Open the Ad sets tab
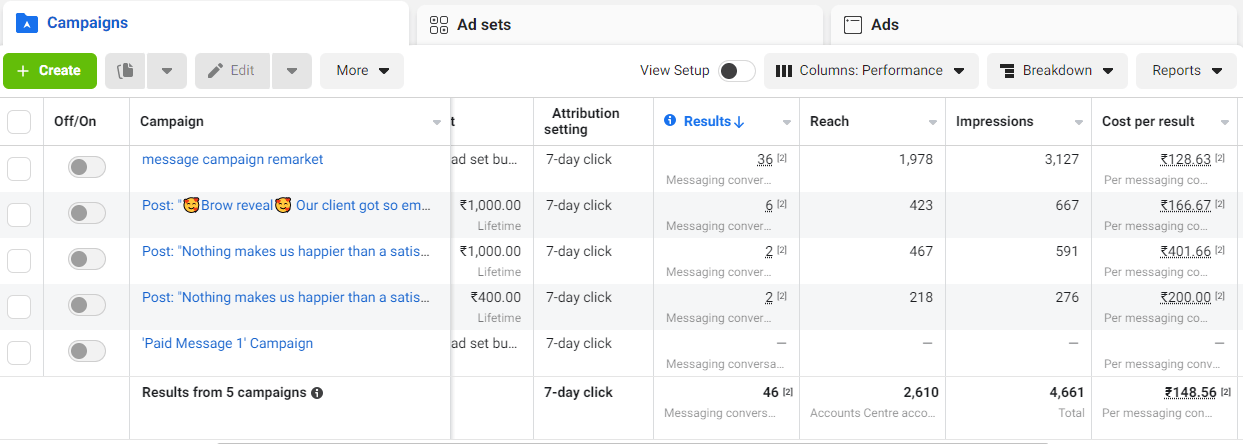Viewport: 1243px width, 444px height. 619,25
